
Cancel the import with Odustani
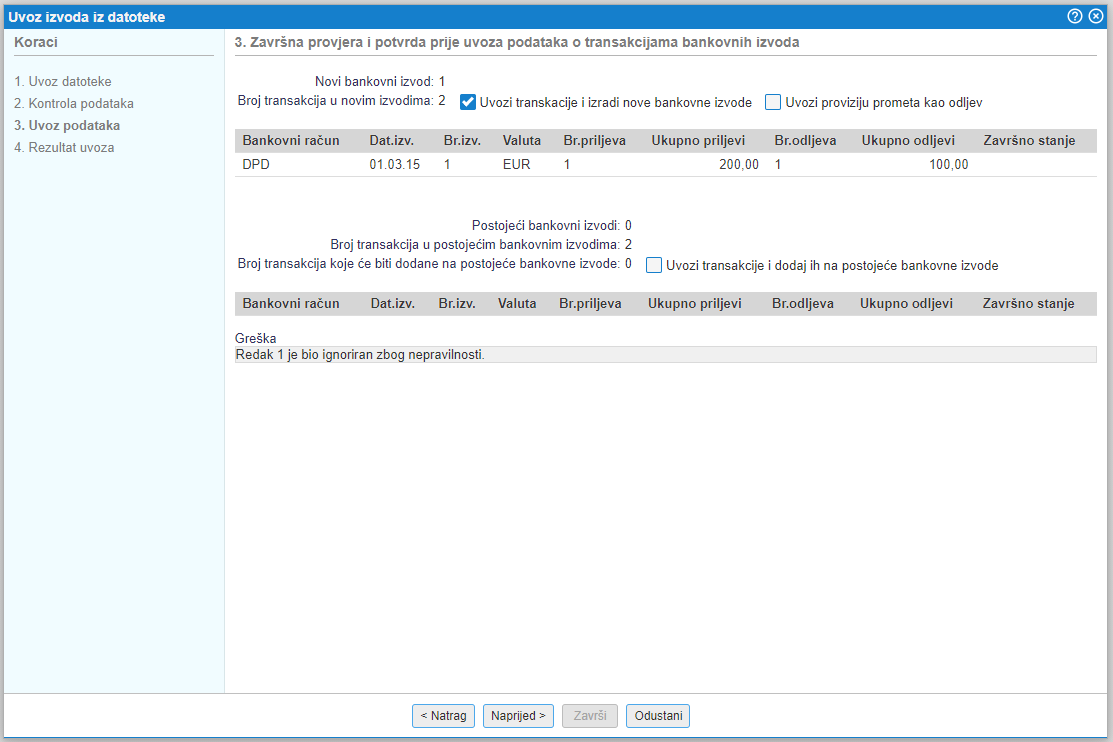point(658,716)
